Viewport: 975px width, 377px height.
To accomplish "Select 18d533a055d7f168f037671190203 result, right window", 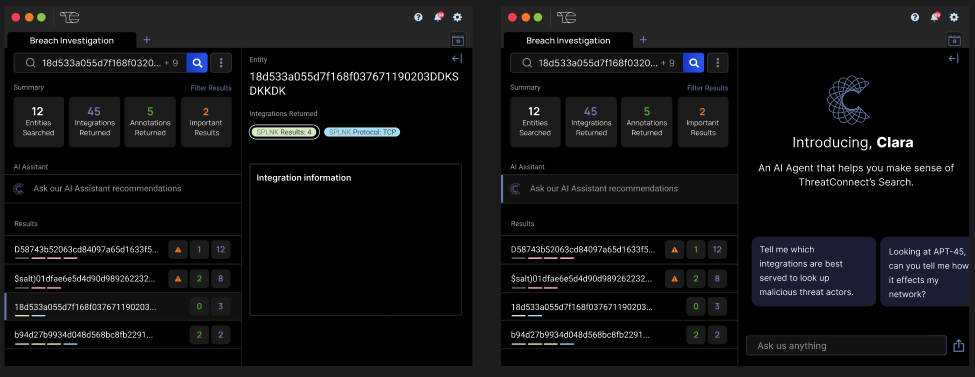I will pos(619,306).
